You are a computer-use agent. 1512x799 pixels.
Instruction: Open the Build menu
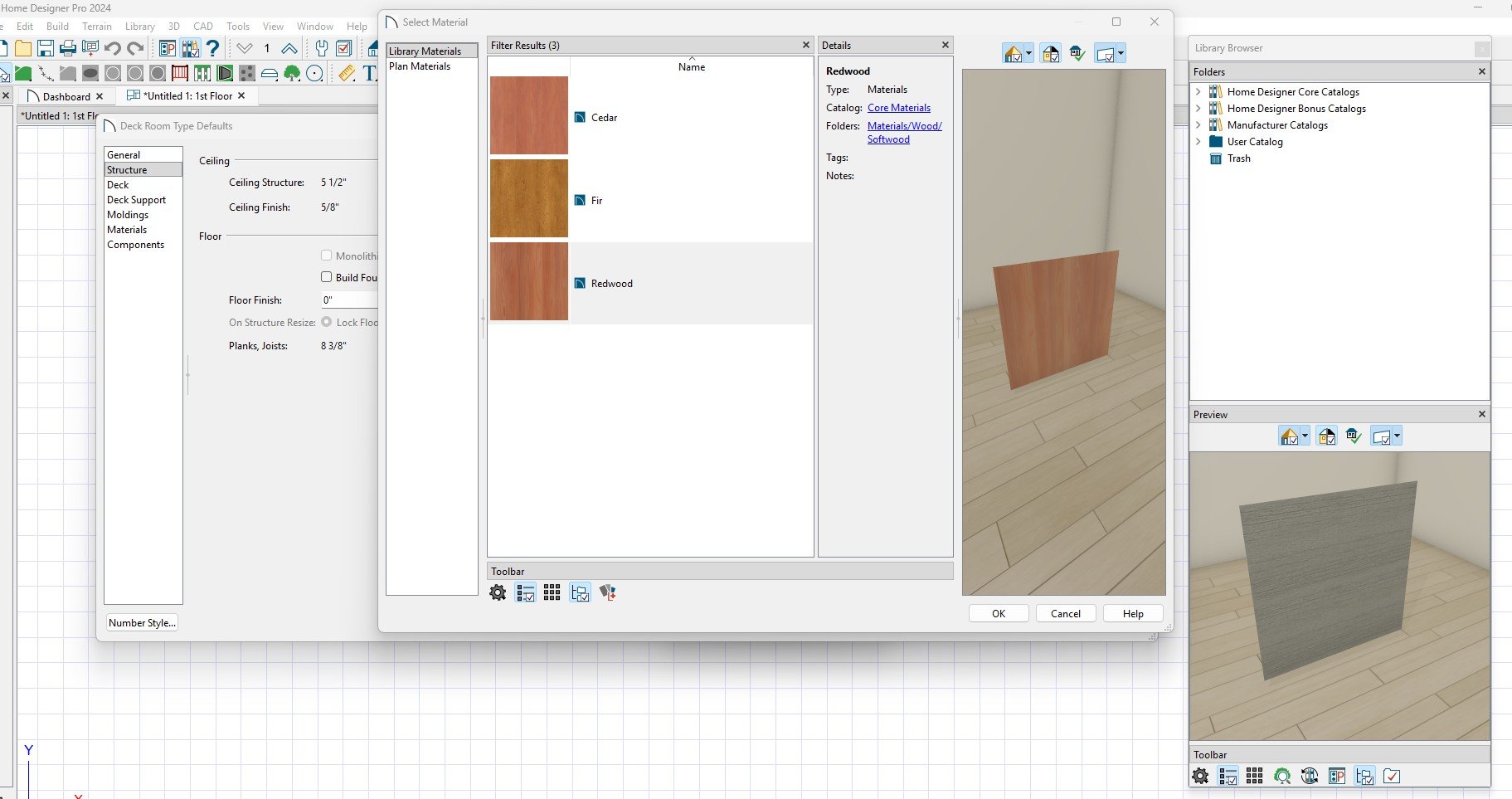[57, 27]
